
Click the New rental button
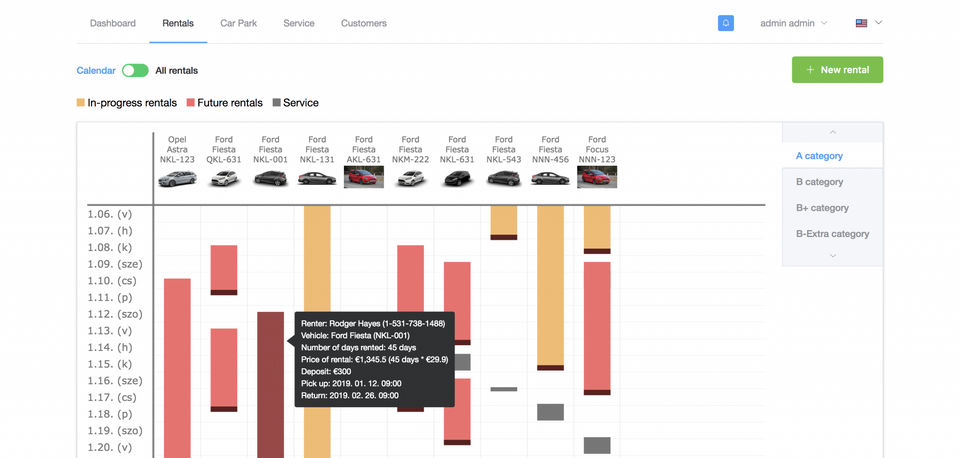pos(837,70)
